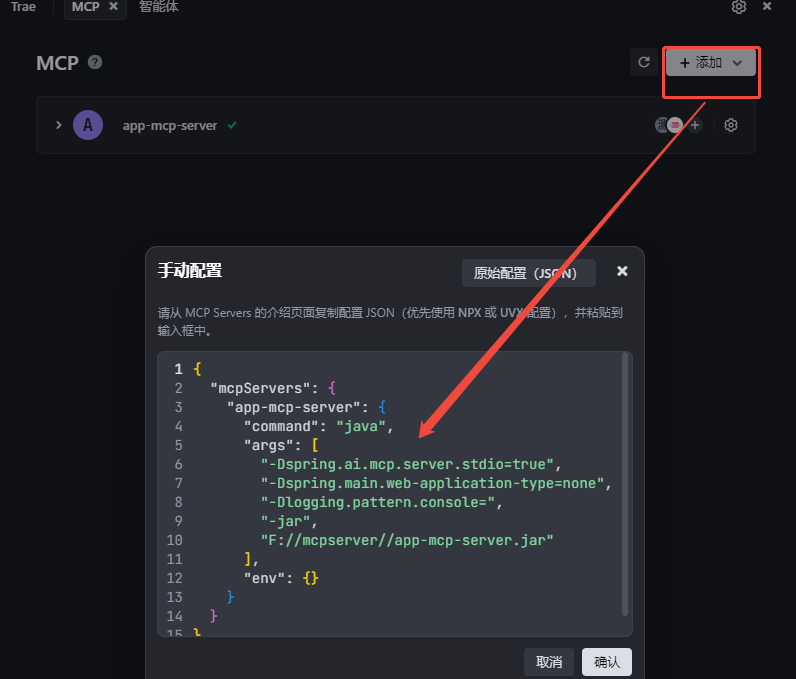Confirm with the 确认 button

pyautogui.click(x=607, y=662)
